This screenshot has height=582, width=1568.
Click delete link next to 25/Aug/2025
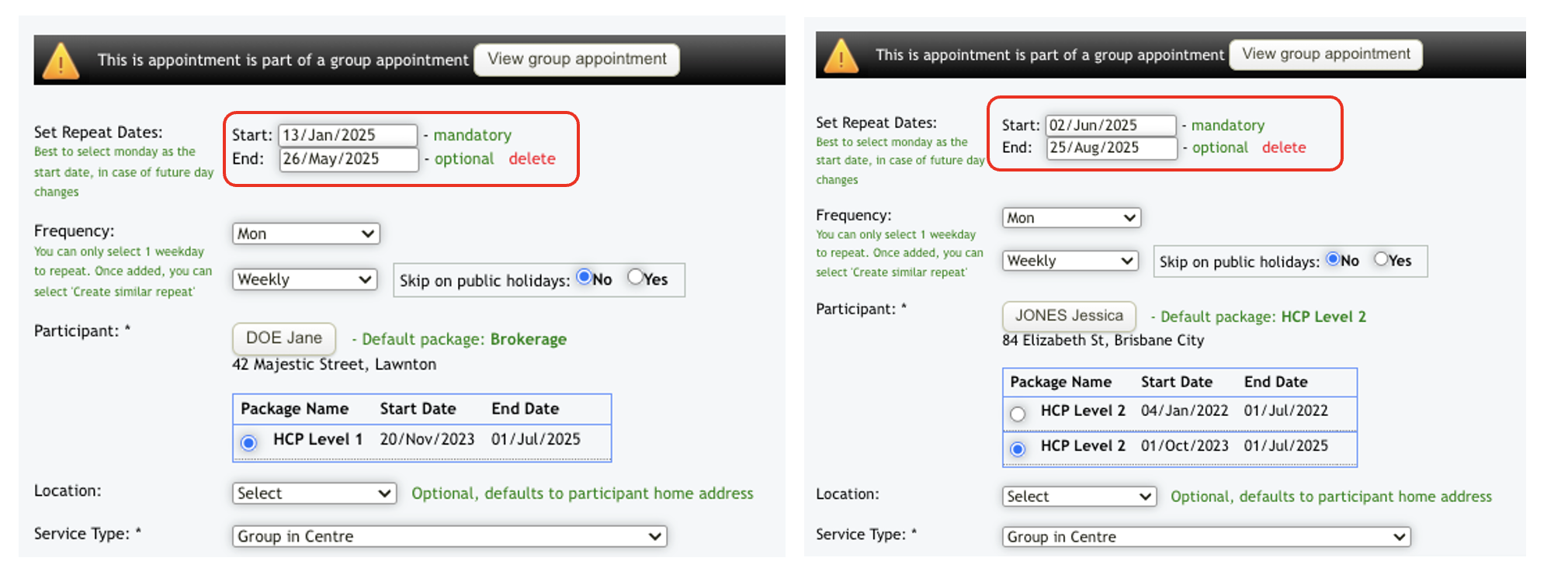1283,147
